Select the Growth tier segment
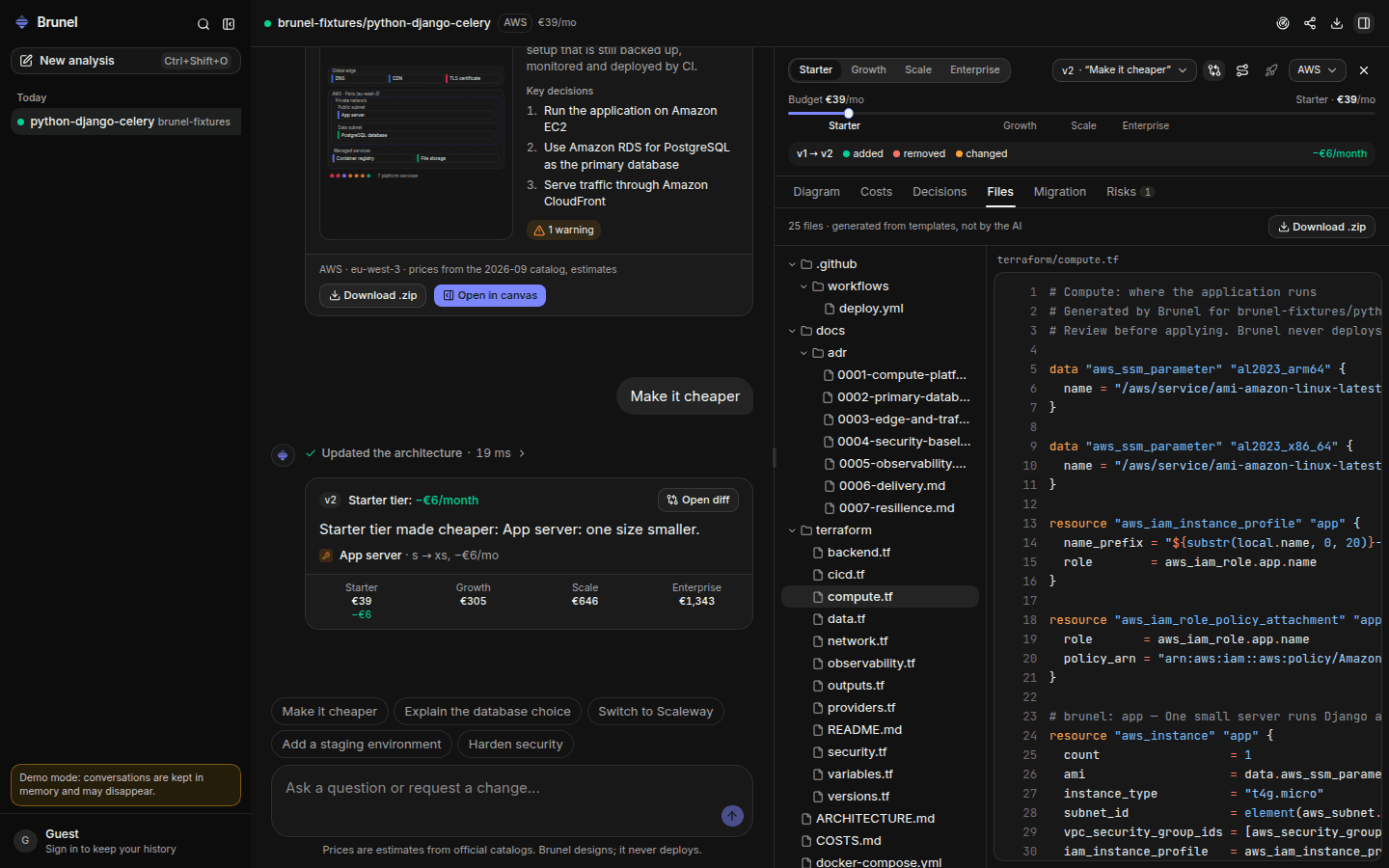1389x868 pixels. click(868, 70)
